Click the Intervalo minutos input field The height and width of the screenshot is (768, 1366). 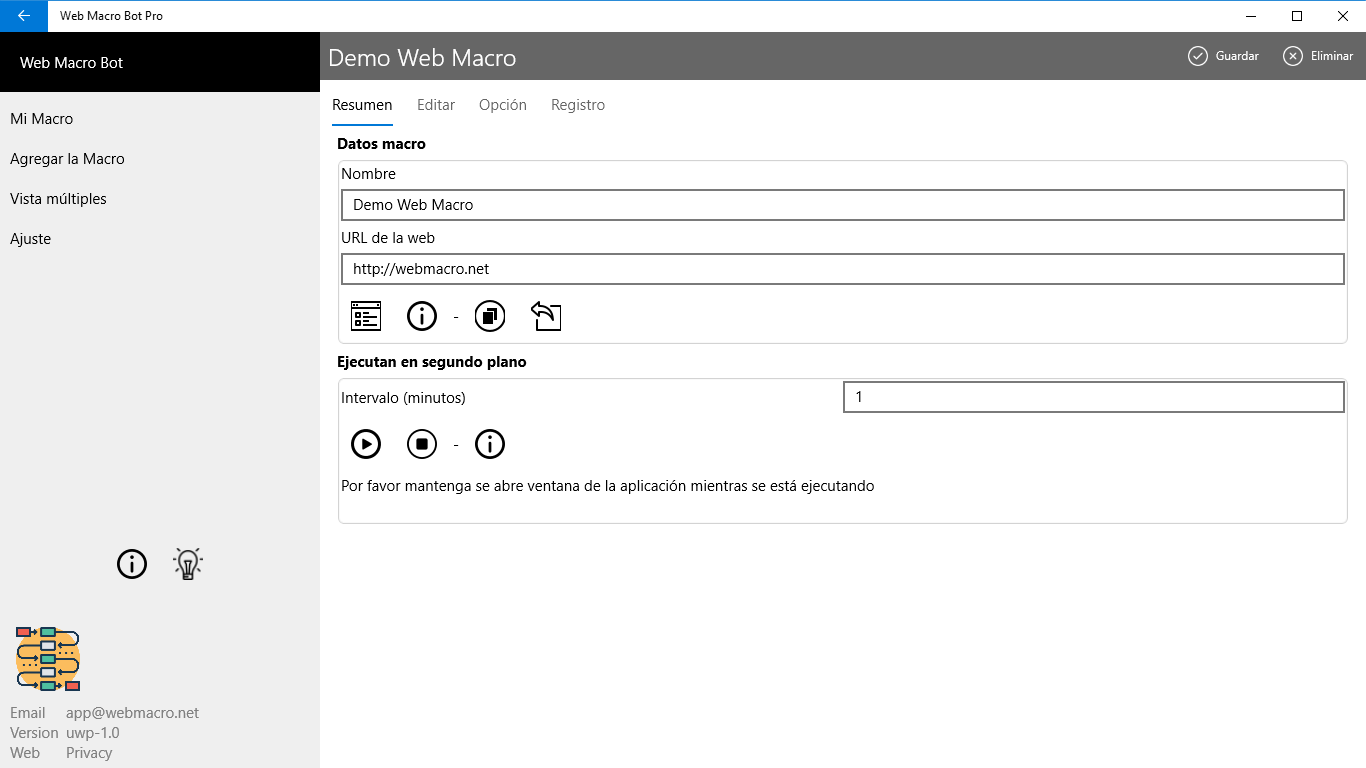click(x=1093, y=397)
